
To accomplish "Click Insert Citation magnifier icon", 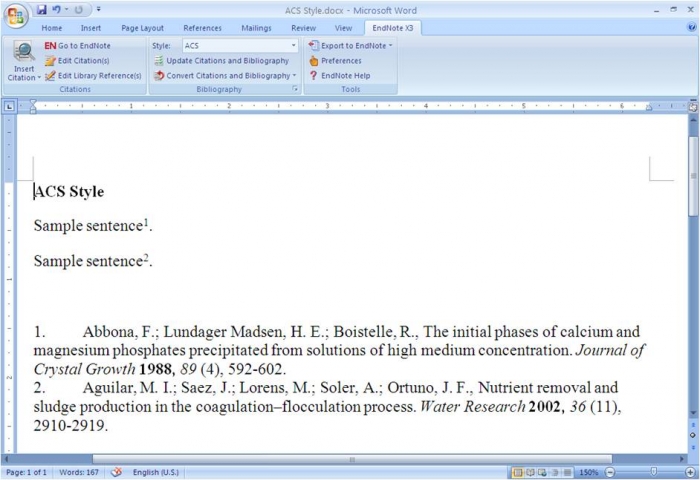I will pos(23,53).
